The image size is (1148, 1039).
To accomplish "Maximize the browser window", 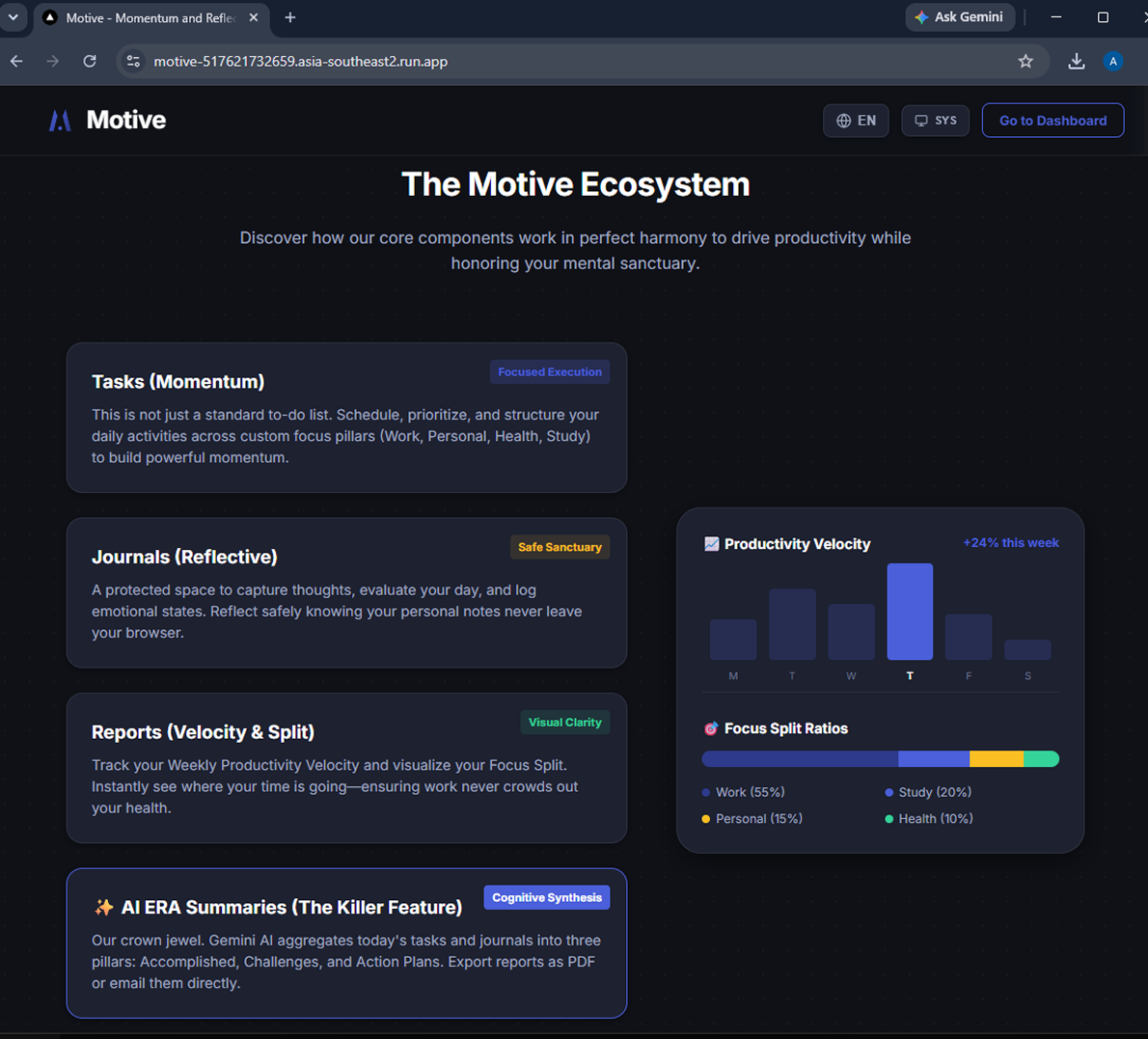I will click(x=1103, y=16).
